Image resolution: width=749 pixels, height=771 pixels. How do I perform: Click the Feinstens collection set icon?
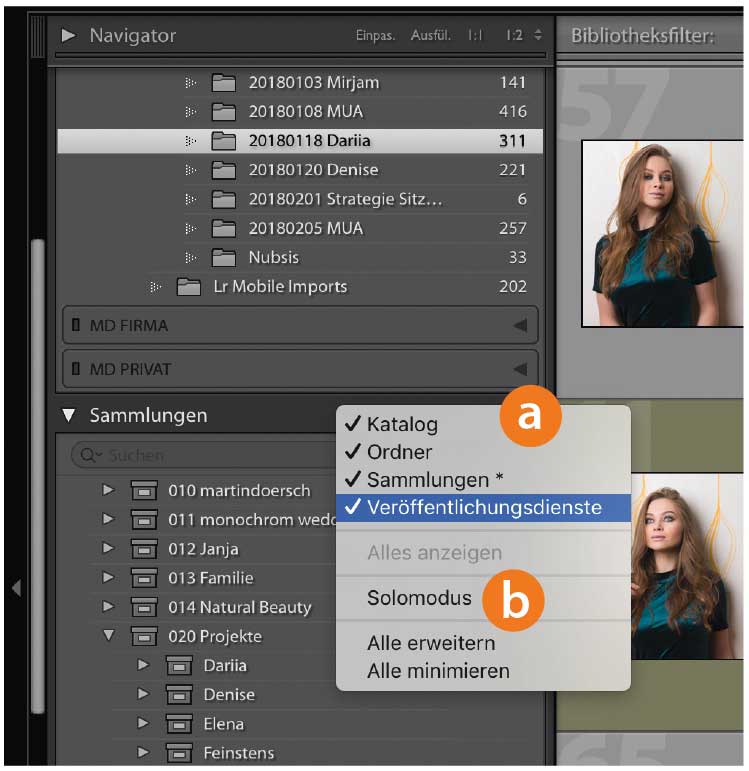click(180, 753)
